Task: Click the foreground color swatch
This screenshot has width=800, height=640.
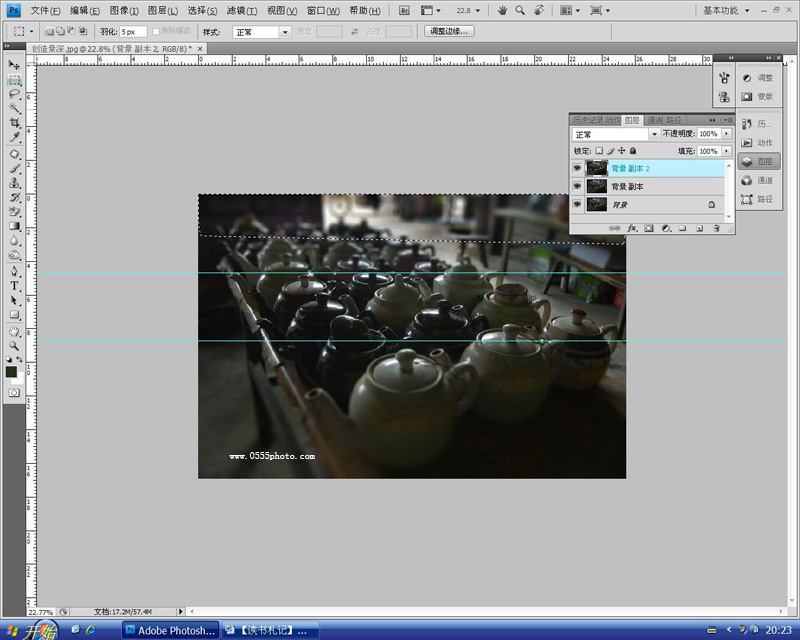Action: [x=11, y=372]
